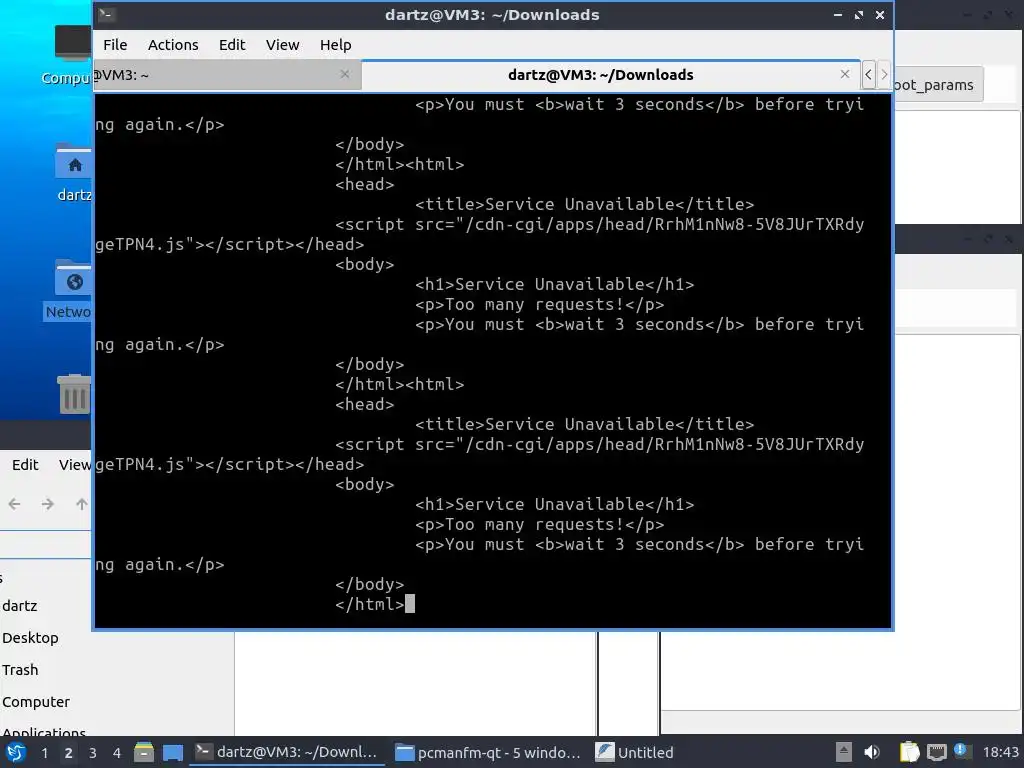Viewport: 1024px width, 768px height.
Task: Switch to workspace 2
Action: click(68, 753)
